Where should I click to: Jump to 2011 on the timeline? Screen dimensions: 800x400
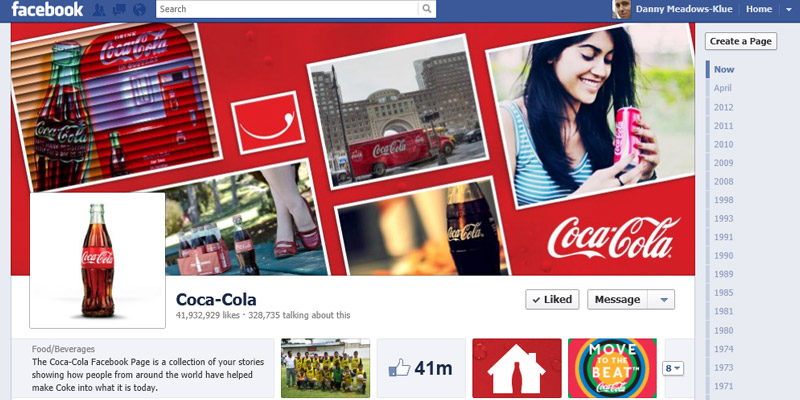[x=723, y=126]
